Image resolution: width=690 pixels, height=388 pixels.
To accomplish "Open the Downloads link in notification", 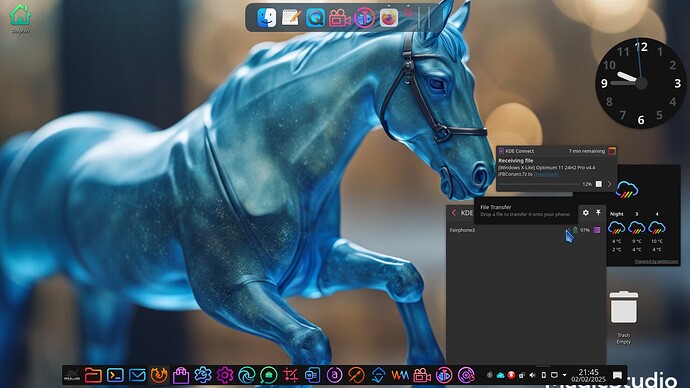I will tap(546, 174).
